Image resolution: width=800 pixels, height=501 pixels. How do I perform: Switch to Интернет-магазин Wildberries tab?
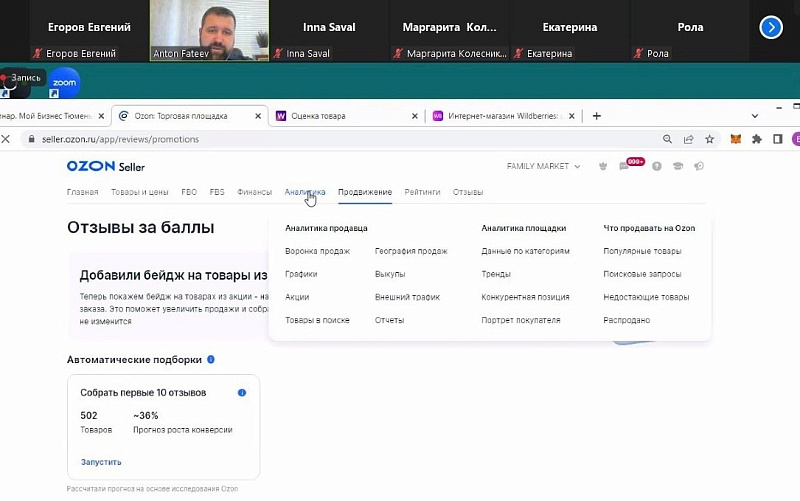coord(503,116)
